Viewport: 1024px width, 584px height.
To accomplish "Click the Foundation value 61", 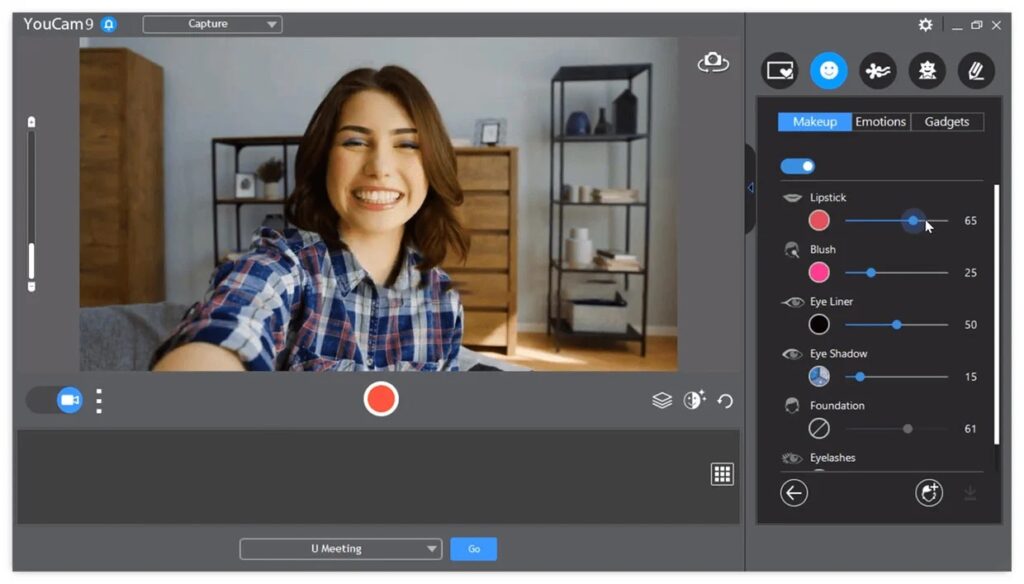I will coord(970,429).
